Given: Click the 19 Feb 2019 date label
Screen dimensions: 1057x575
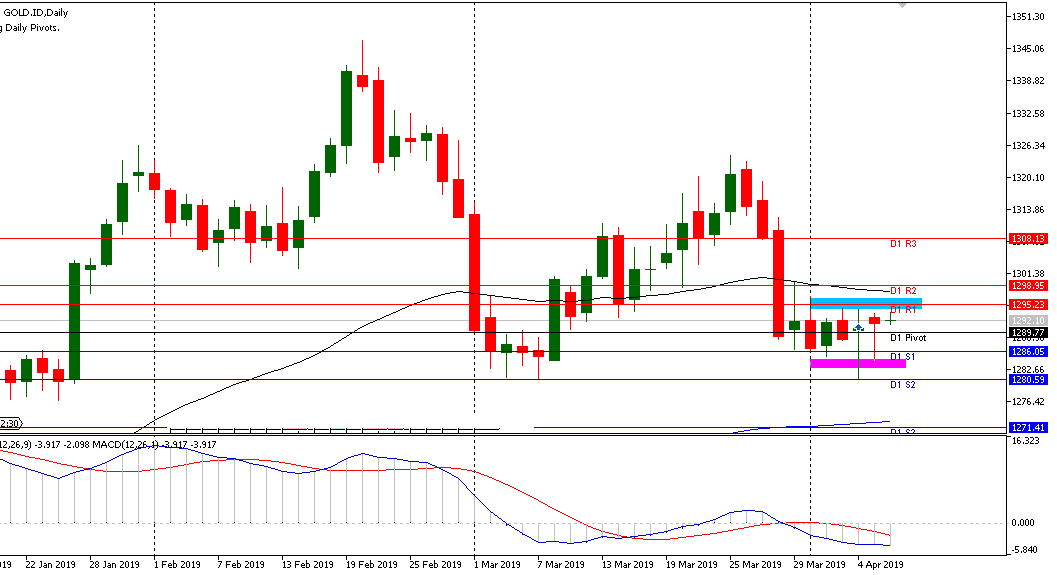Looking at the screenshot, I should (x=370, y=565).
